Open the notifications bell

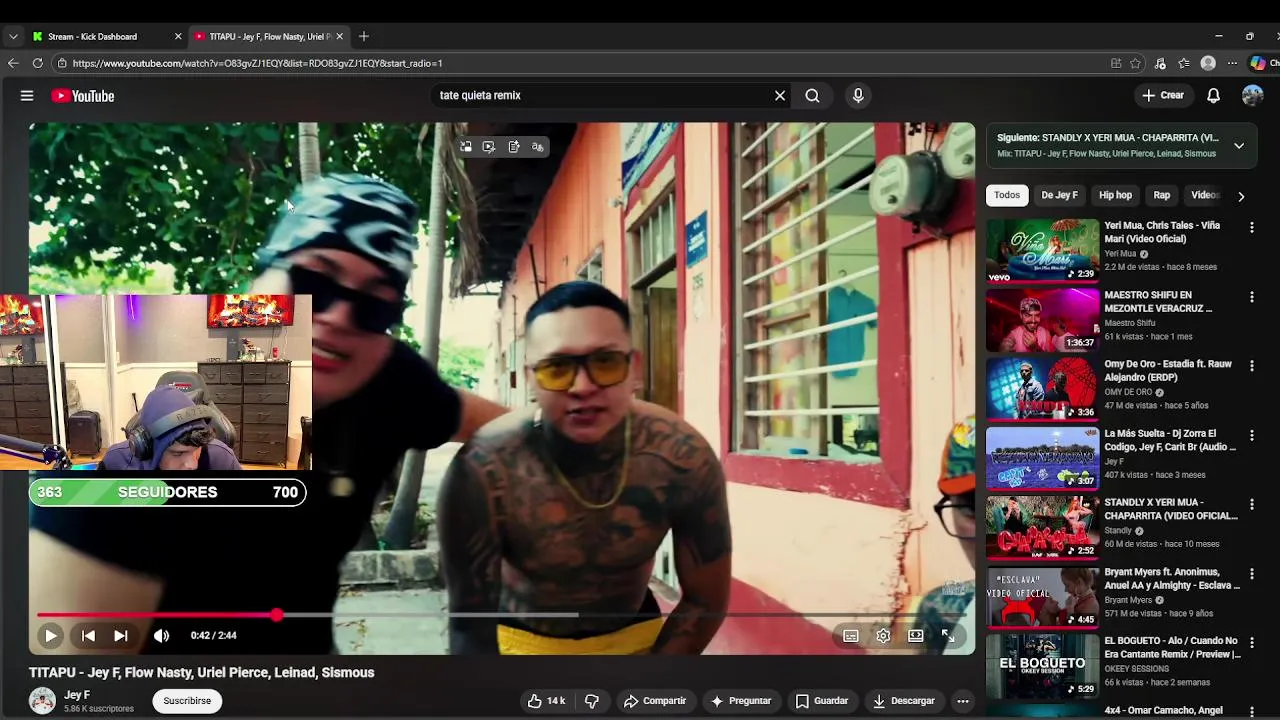(1213, 96)
